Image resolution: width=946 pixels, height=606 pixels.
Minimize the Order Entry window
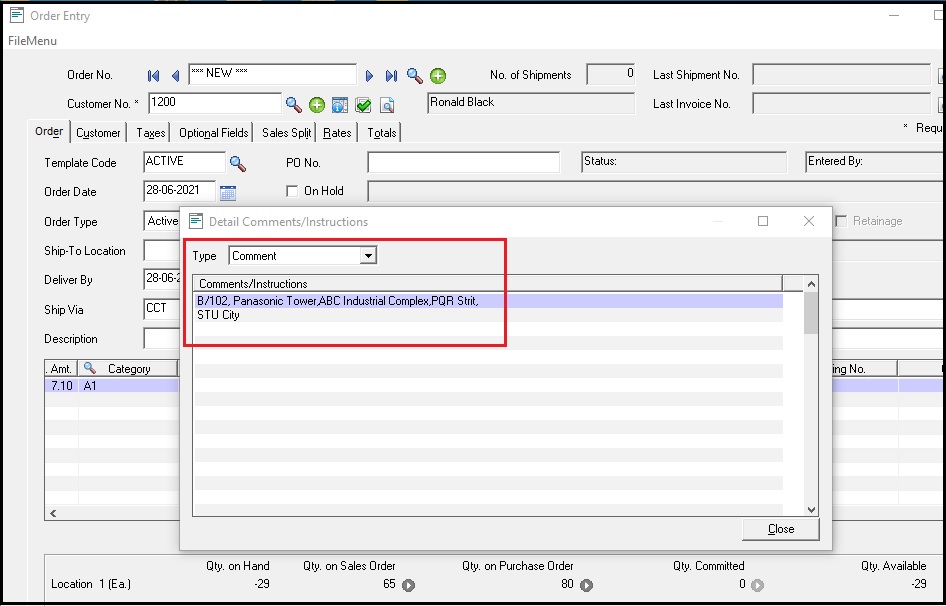(x=894, y=15)
